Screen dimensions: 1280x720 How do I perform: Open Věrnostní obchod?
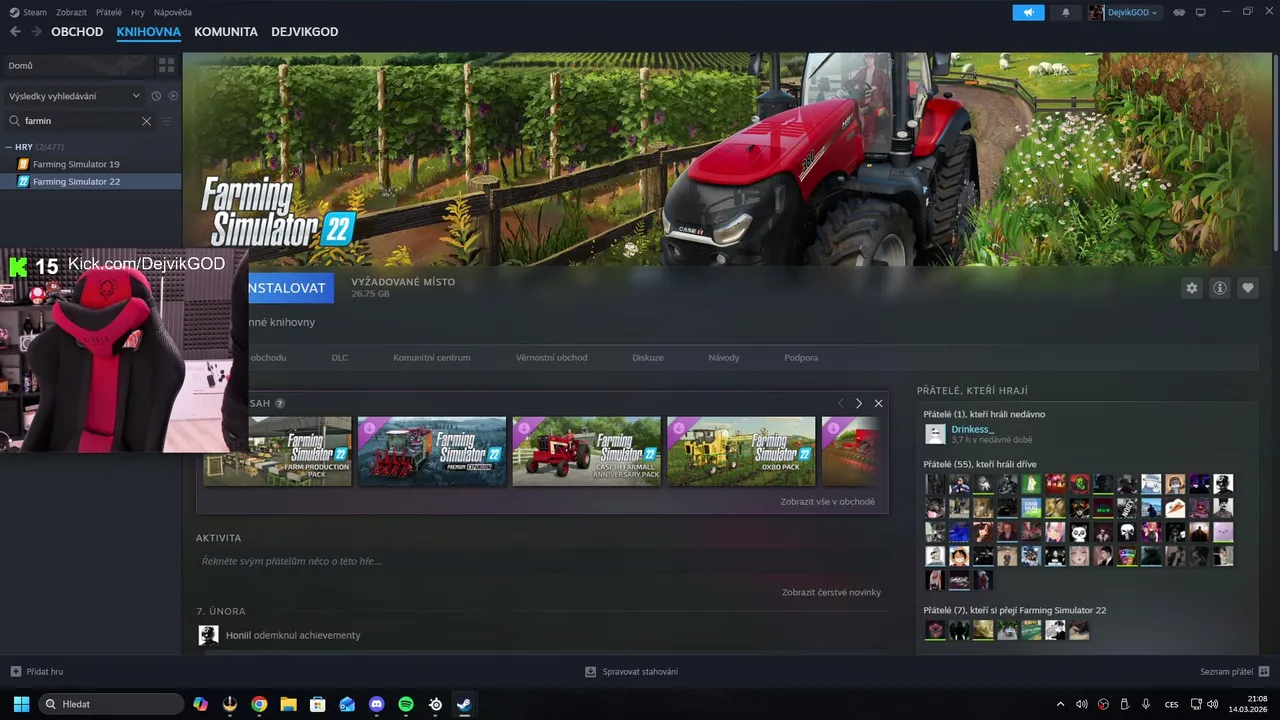(552, 357)
